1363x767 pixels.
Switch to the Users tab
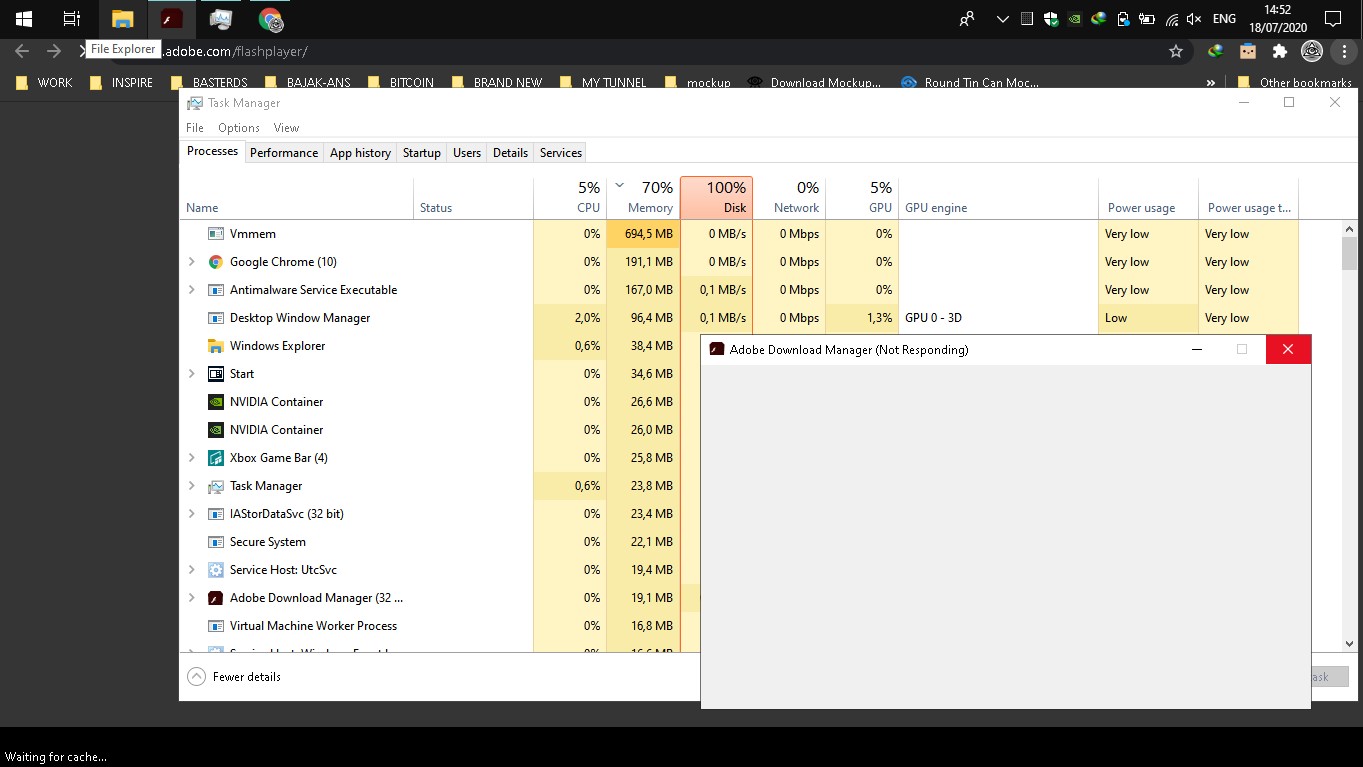[467, 153]
